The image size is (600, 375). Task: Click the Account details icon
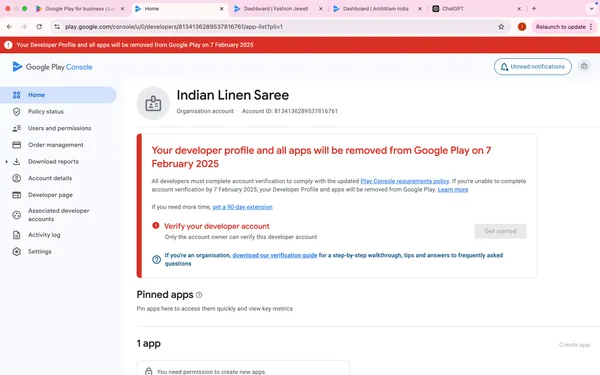pos(16,178)
